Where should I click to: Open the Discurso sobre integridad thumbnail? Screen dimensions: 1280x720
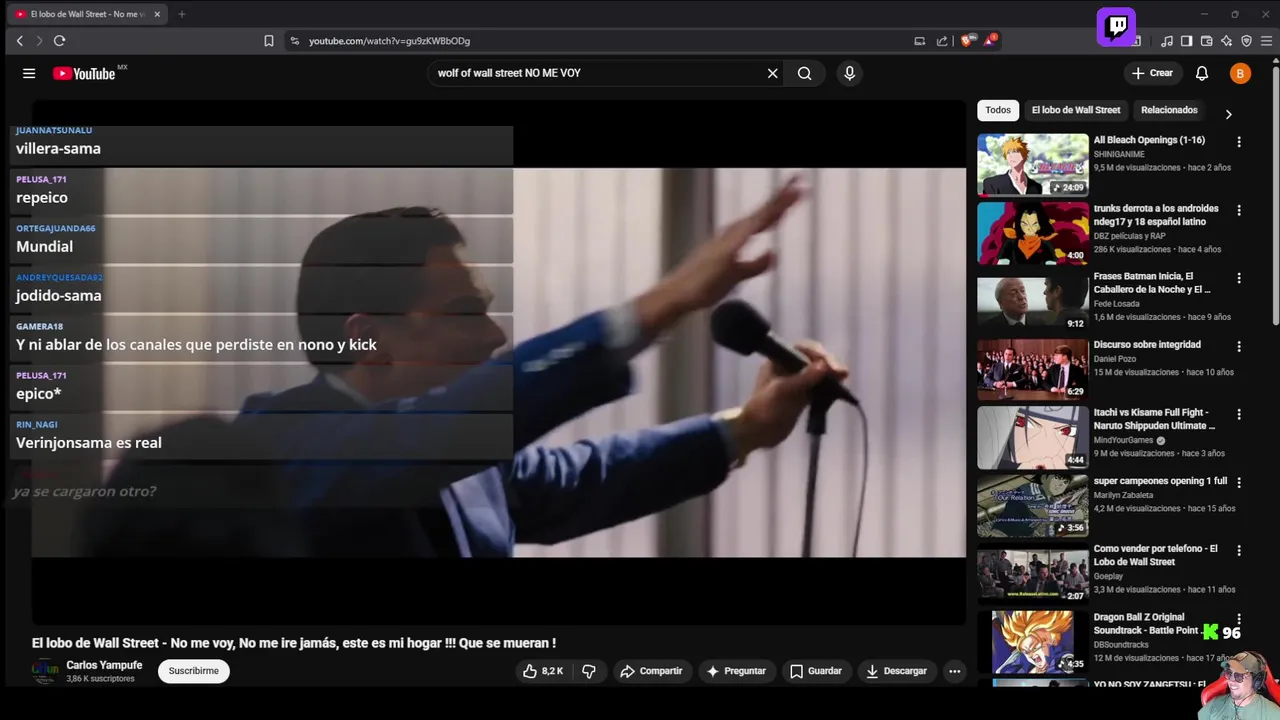pos(1033,369)
